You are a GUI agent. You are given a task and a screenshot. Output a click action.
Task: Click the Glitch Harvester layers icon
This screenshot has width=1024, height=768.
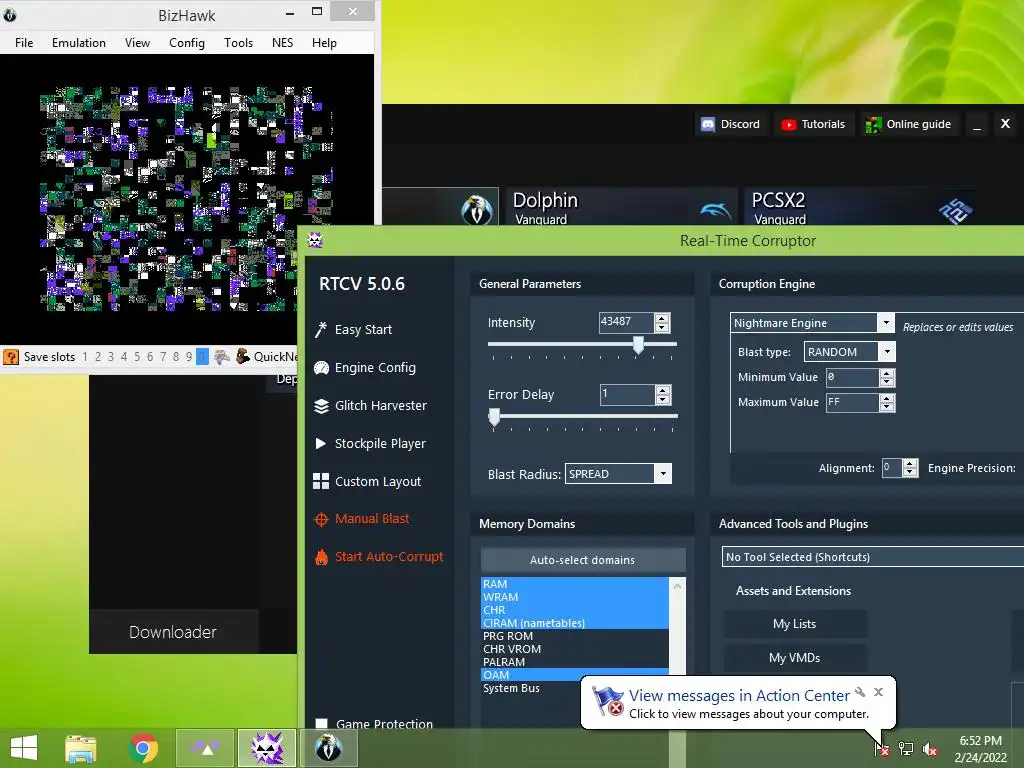tap(321, 406)
